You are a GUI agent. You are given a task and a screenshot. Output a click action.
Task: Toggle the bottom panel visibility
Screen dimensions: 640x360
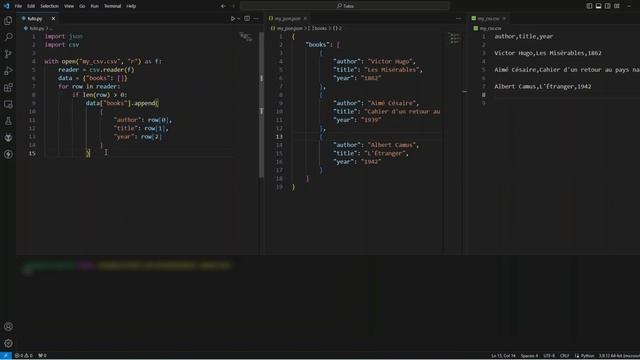[598, 6]
